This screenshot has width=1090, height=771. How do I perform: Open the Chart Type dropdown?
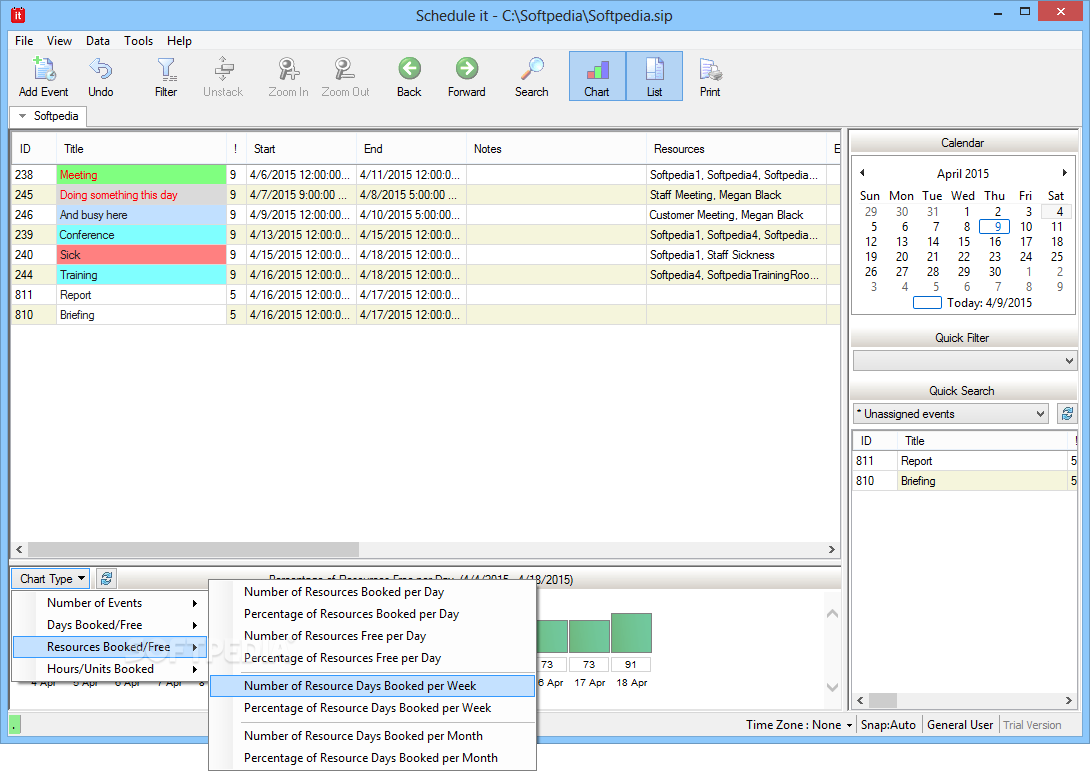point(51,578)
